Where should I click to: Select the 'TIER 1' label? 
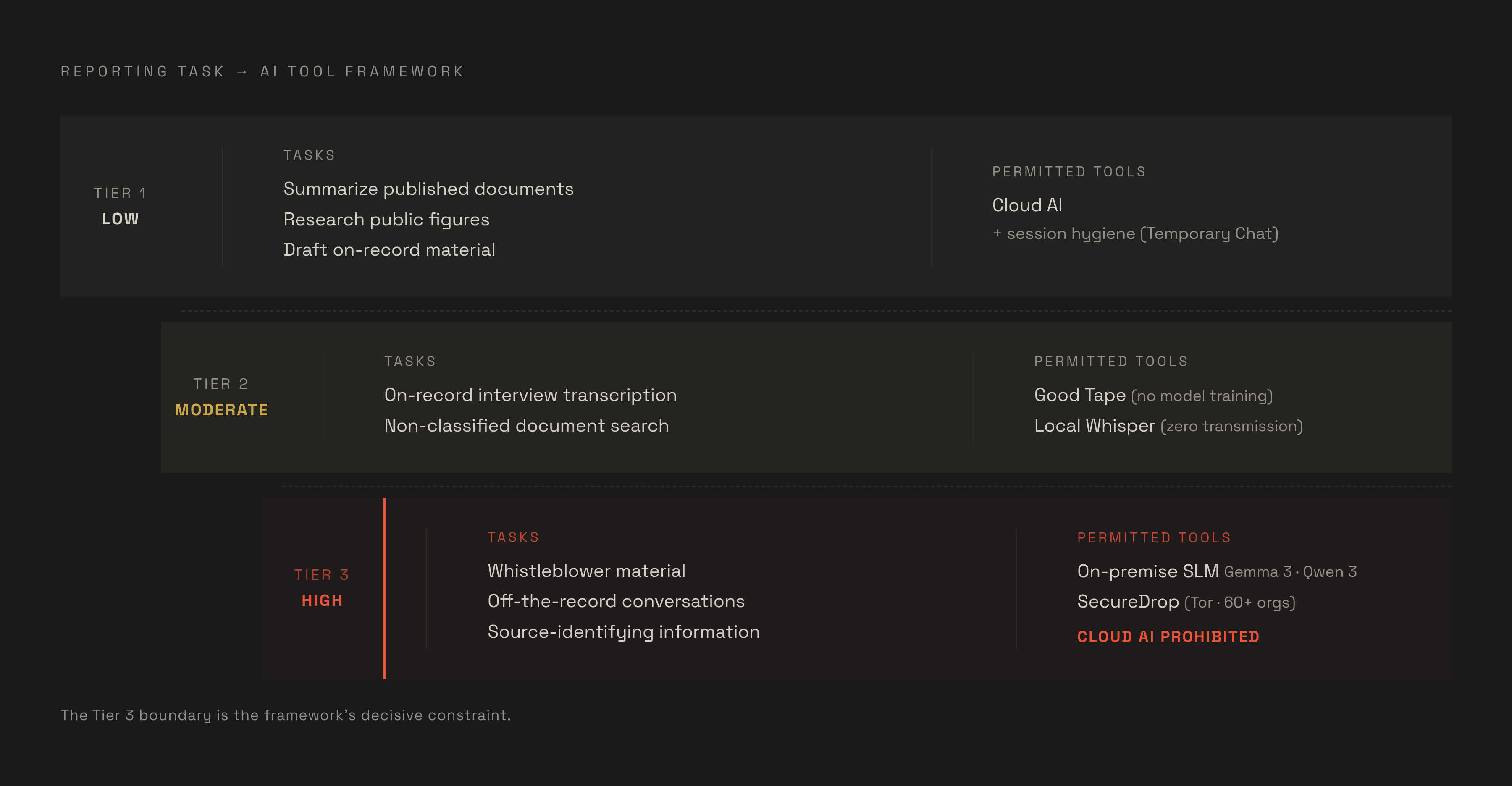click(x=120, y=193)
